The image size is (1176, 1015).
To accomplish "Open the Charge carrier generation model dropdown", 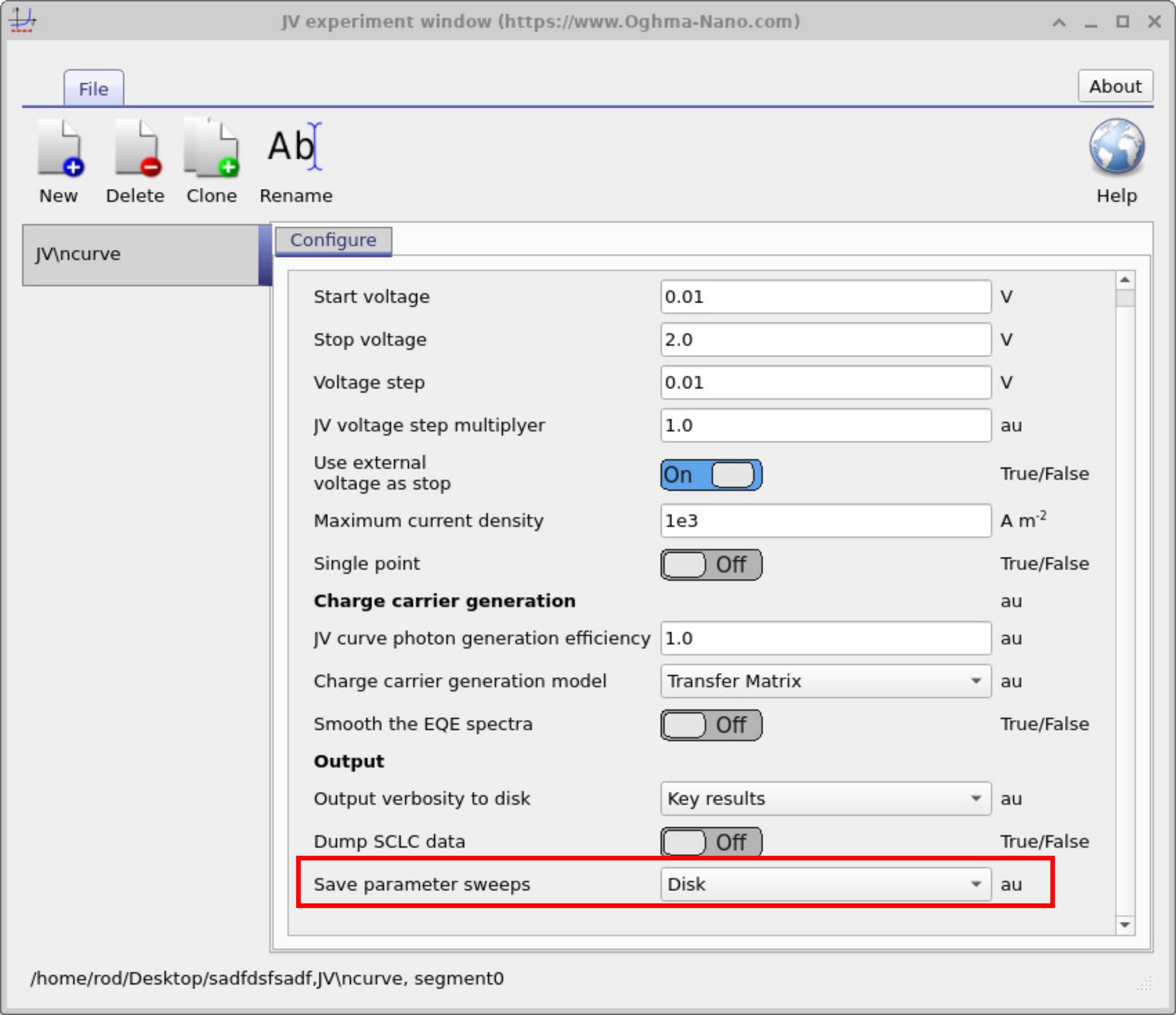I will (824, 681).
